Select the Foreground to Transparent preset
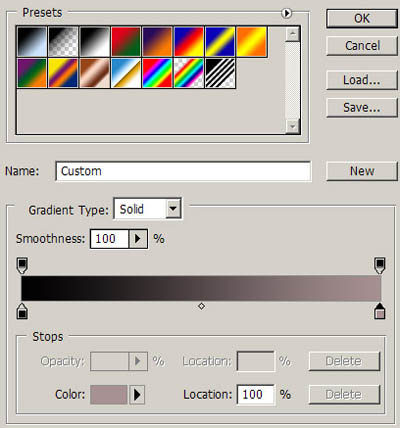The height and width of the screenshot is (428, 400). pos(63,42)
